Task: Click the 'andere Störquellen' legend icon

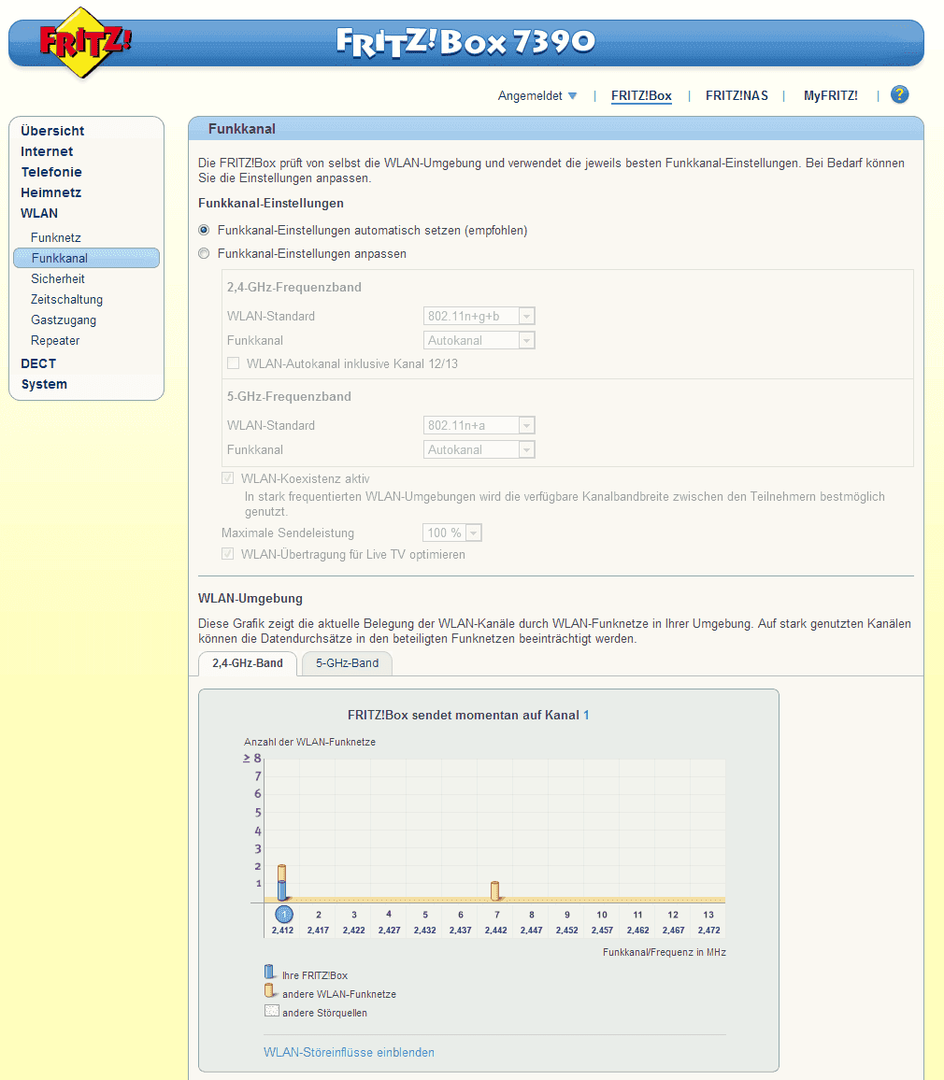Action: (271, 1011)
